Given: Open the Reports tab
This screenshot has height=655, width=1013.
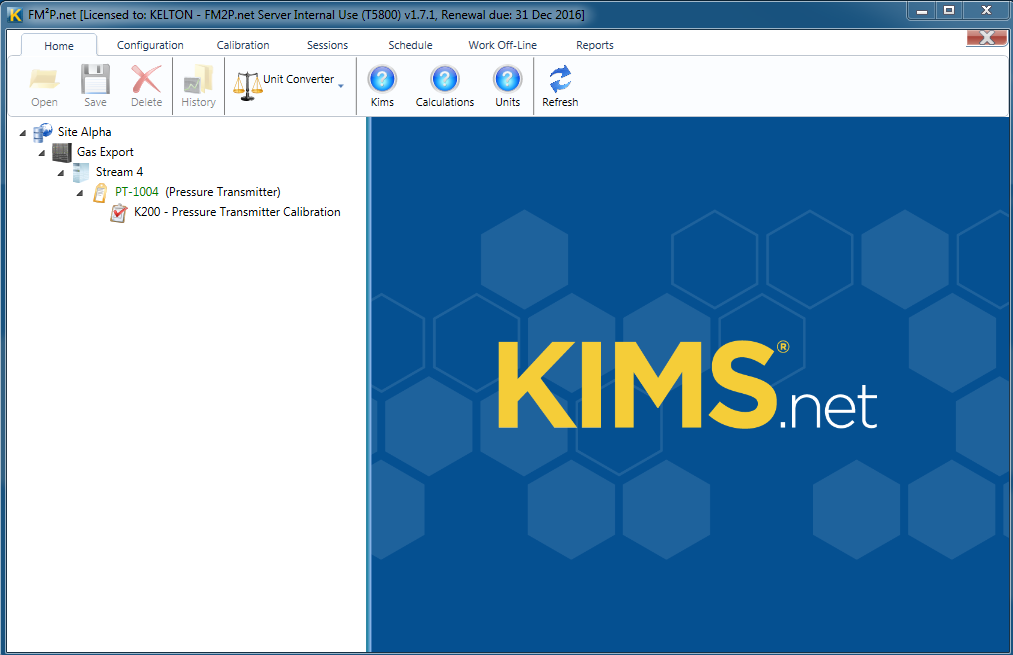Looking at the screenshot, I should click(595, 45).
